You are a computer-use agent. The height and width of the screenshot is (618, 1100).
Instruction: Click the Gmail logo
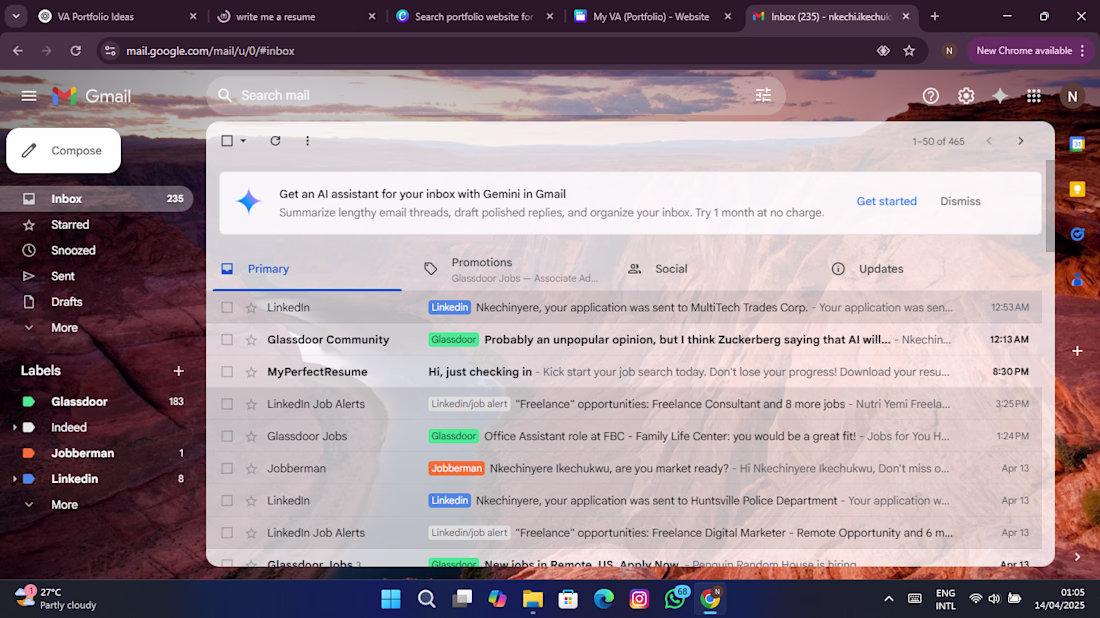91,96
